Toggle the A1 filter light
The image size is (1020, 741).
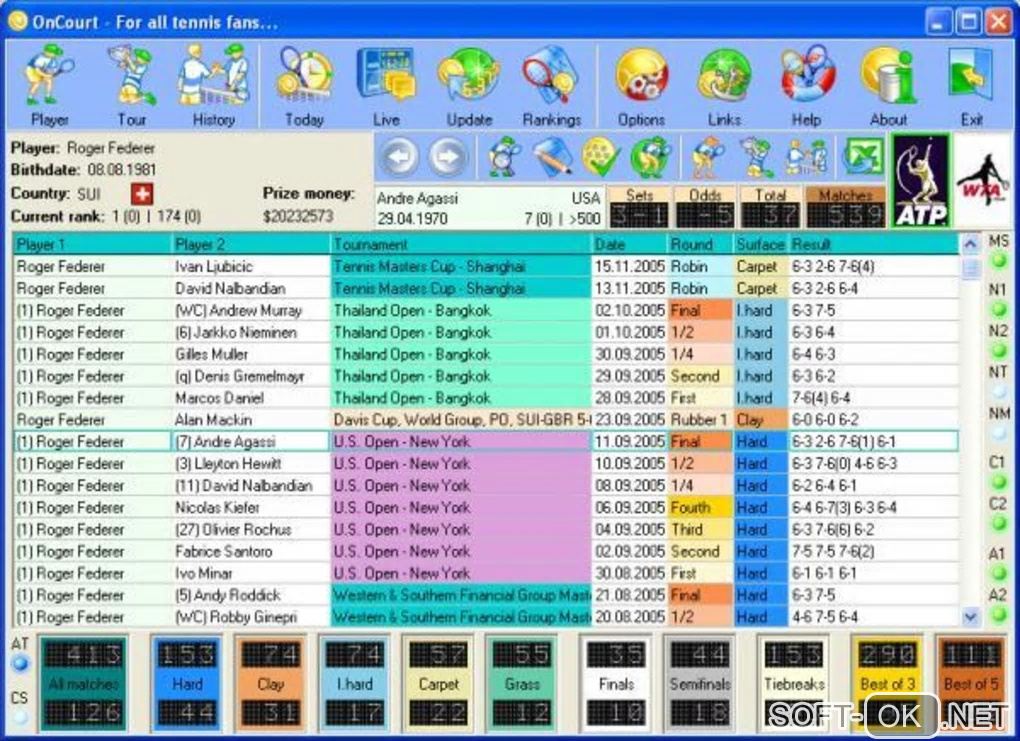point(999,573)
